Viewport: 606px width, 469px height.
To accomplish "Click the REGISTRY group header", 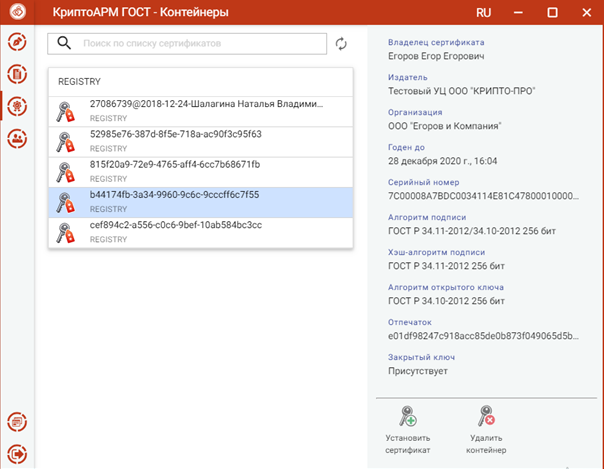I will pyautogui.click(x=201, y=82).
